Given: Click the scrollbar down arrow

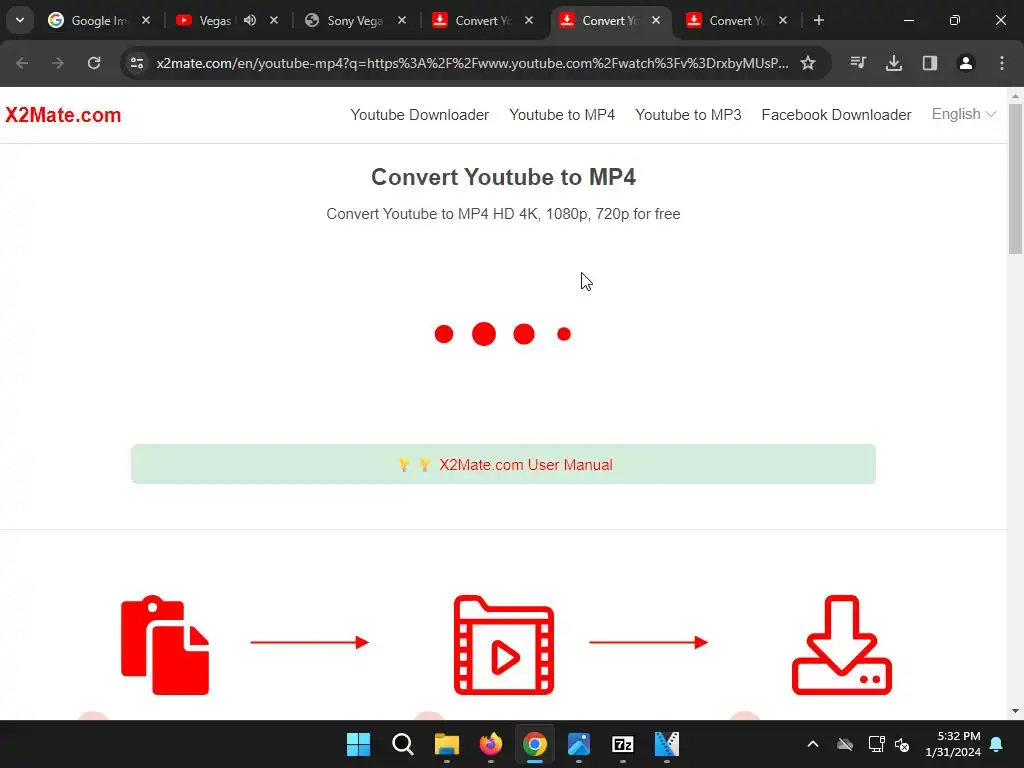Looking at the screenshot, I should coord(1015,711).
